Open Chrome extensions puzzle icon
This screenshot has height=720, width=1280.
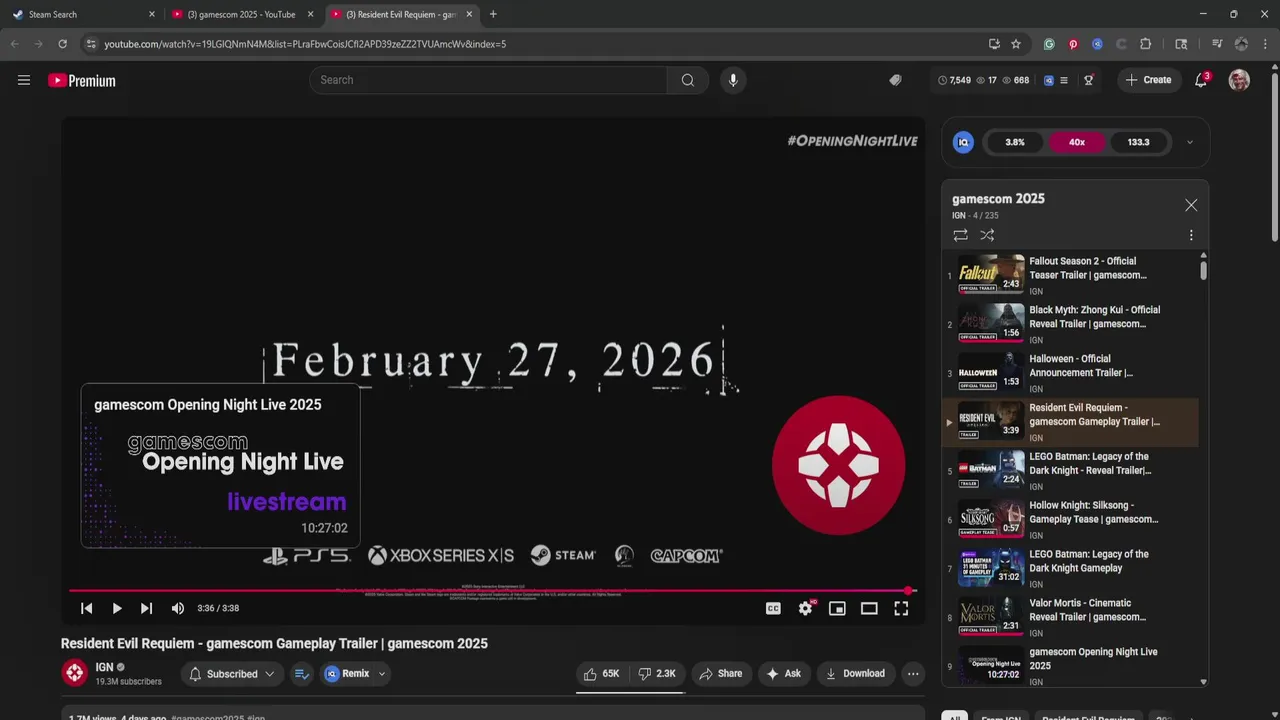coord(1146,44)
